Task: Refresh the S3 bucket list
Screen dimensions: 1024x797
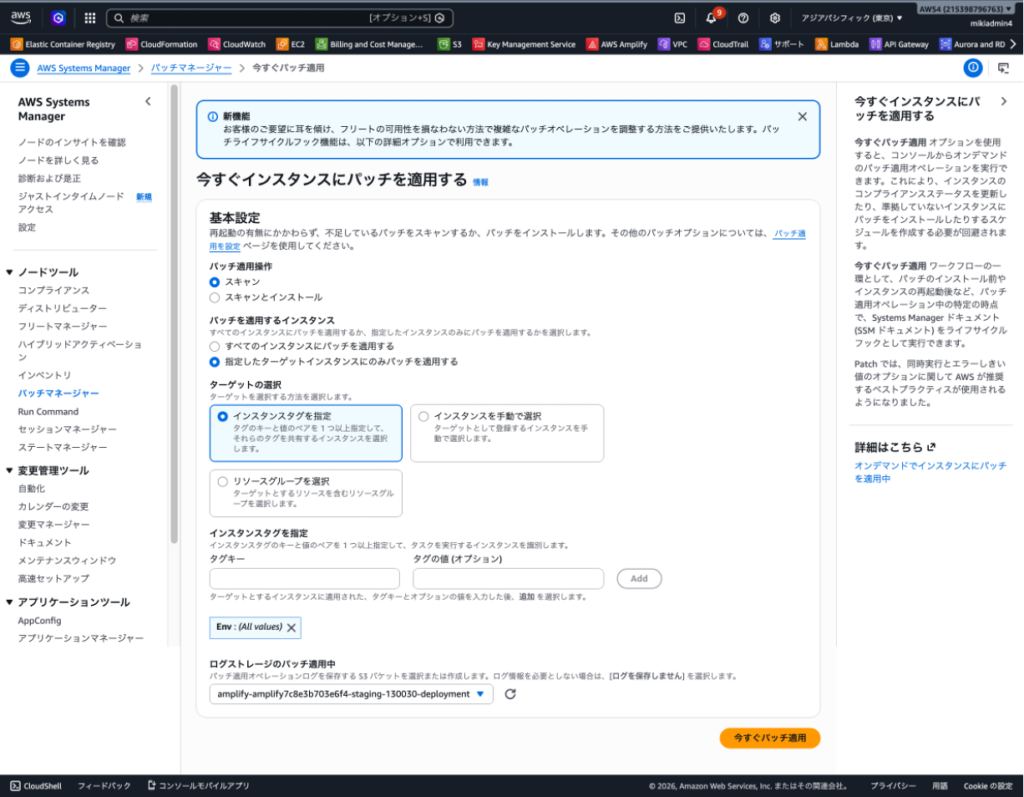Action: pos(510,694)
